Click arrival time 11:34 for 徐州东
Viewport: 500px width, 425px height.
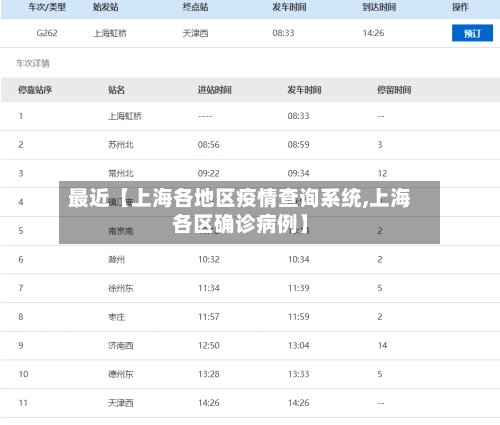[209, 288]
